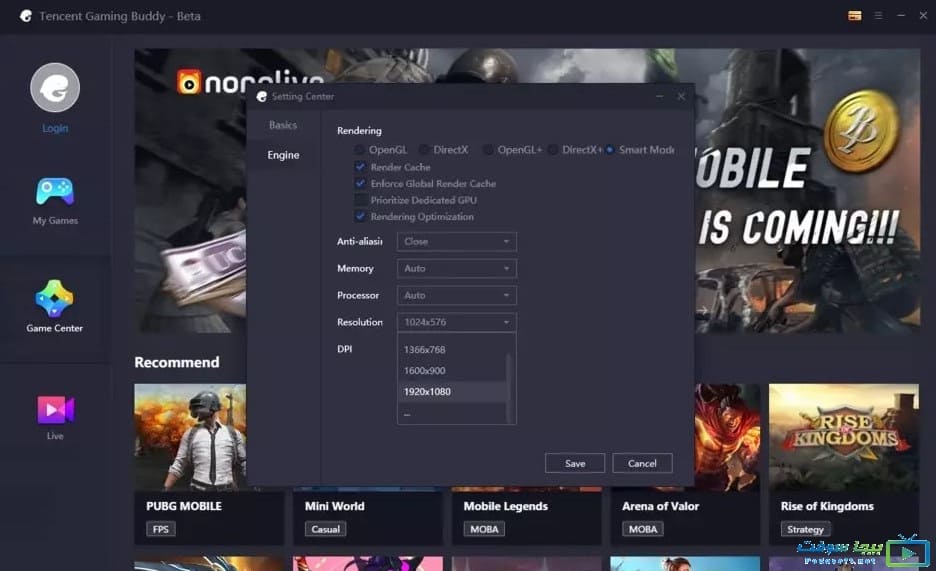Click the FPS tag under PUBG MOBILE
The width and height of the screenshot is (936, 571).
(x=161, y=529)
